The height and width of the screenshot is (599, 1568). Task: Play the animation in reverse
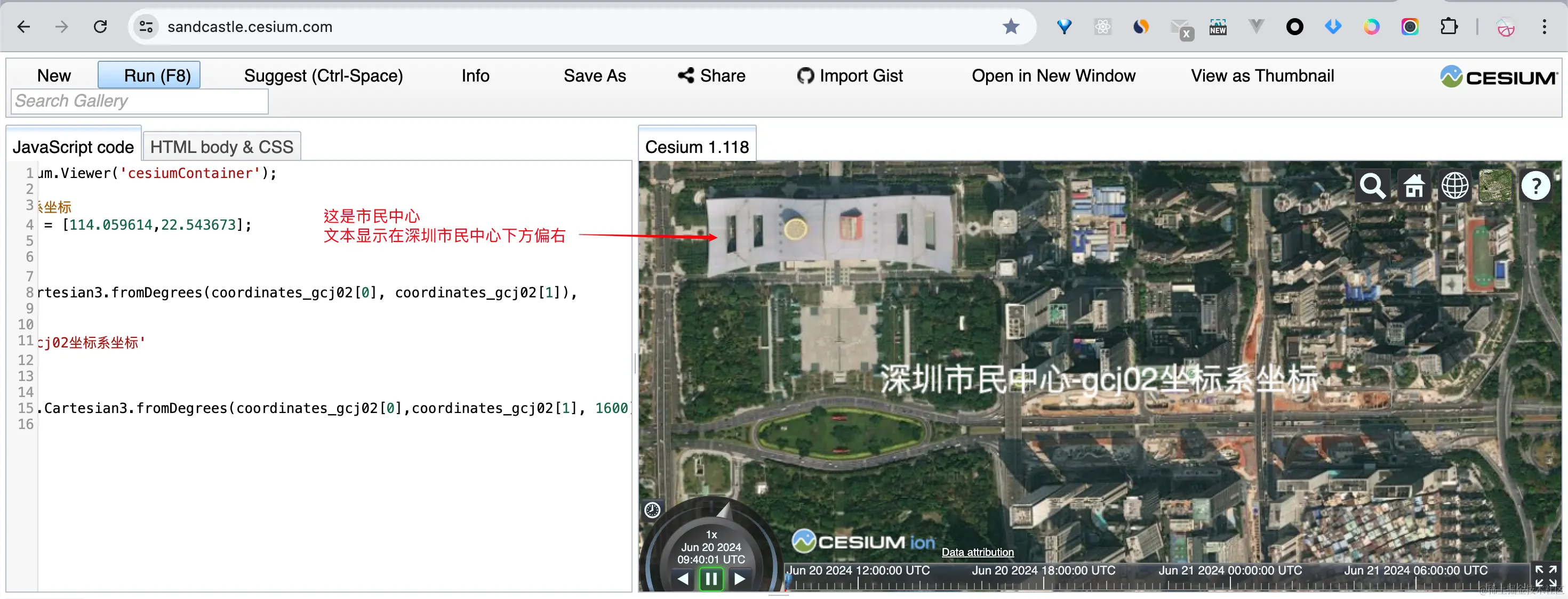click(x=683, y=578)
